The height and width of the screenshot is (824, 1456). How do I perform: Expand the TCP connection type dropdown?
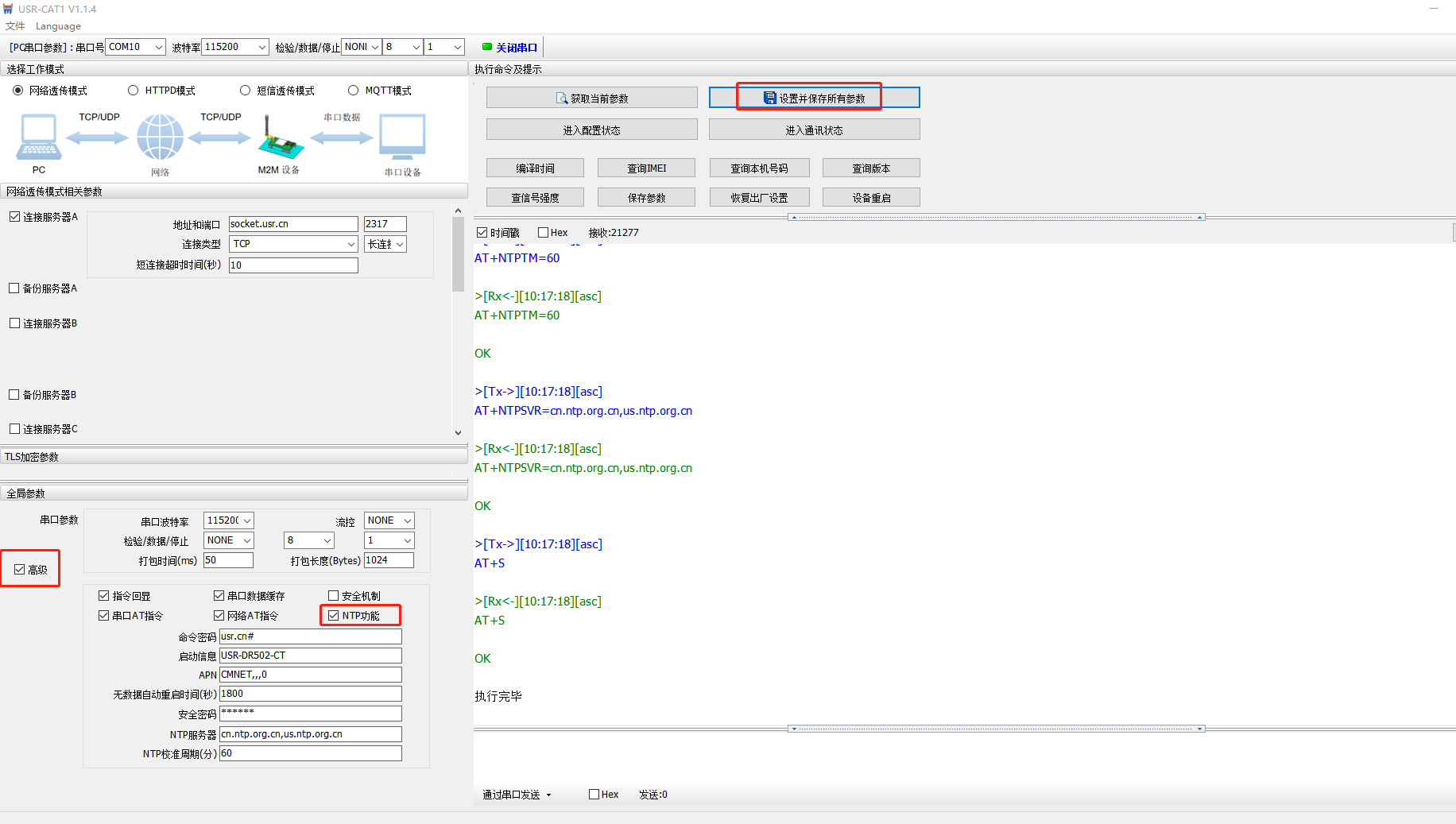pyautogui.click(x=350, y=244)
